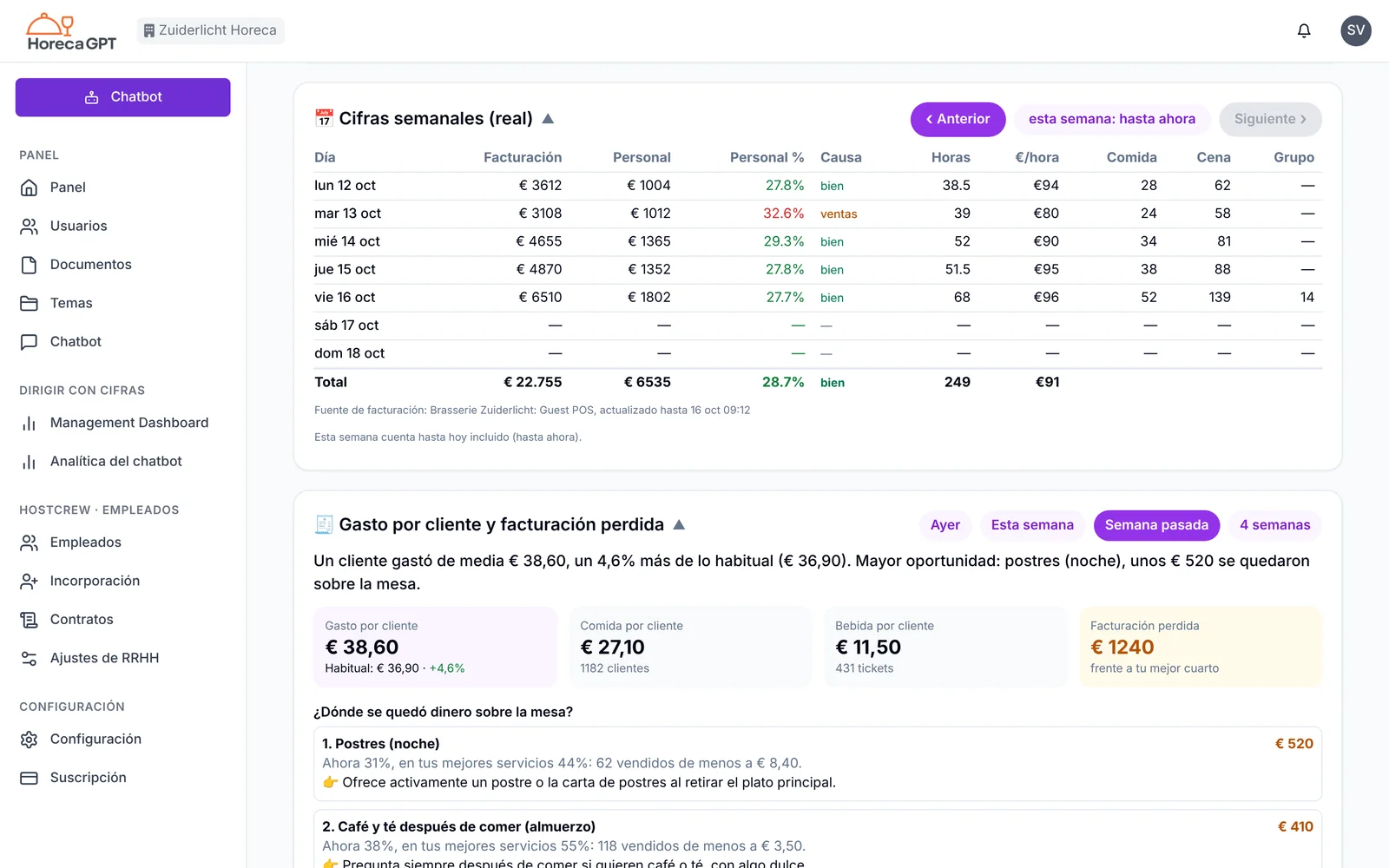Open Panel home icon in sidebar

click(29, 187)
